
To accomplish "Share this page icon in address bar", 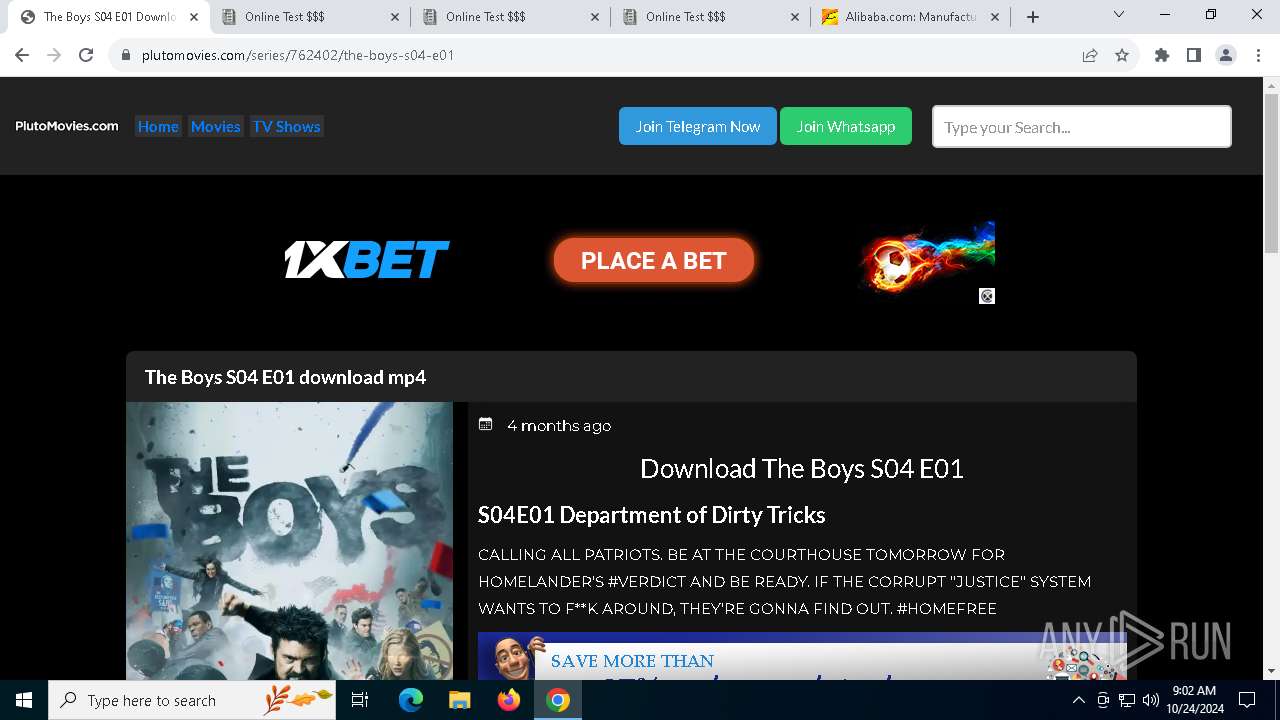I will [1090, 55].
